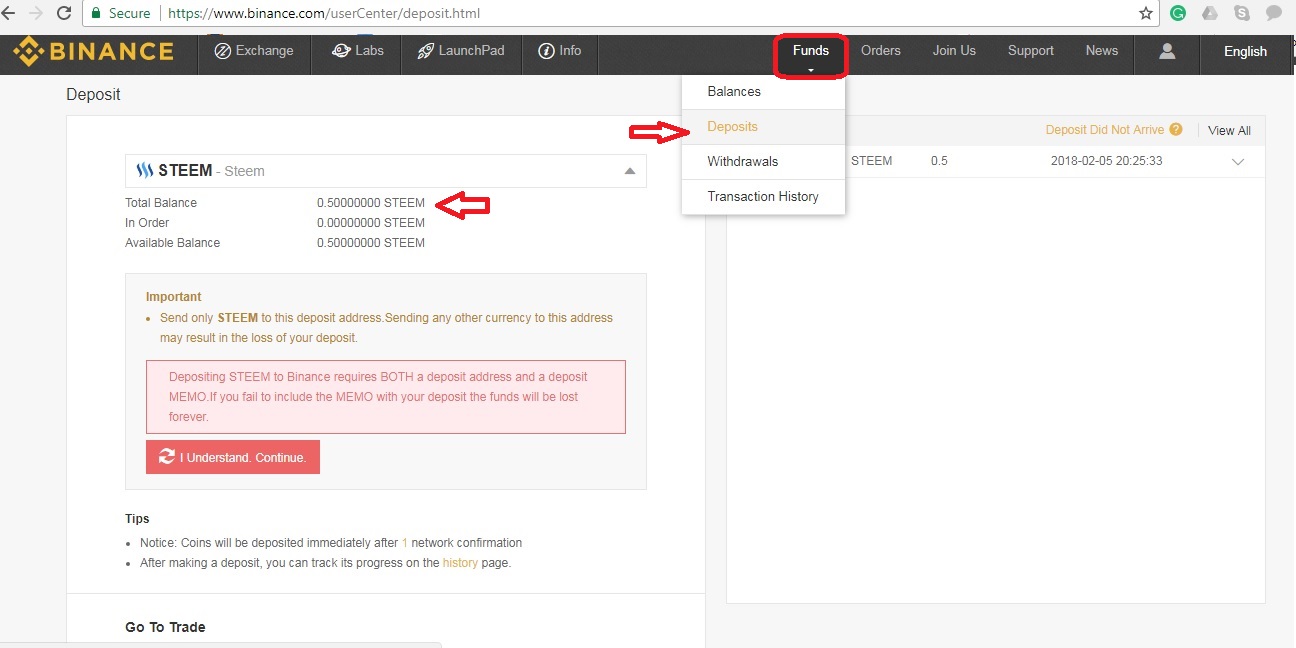Change language from English
This screenshot has width=1296, height=648.
(x=1245, y=52)
